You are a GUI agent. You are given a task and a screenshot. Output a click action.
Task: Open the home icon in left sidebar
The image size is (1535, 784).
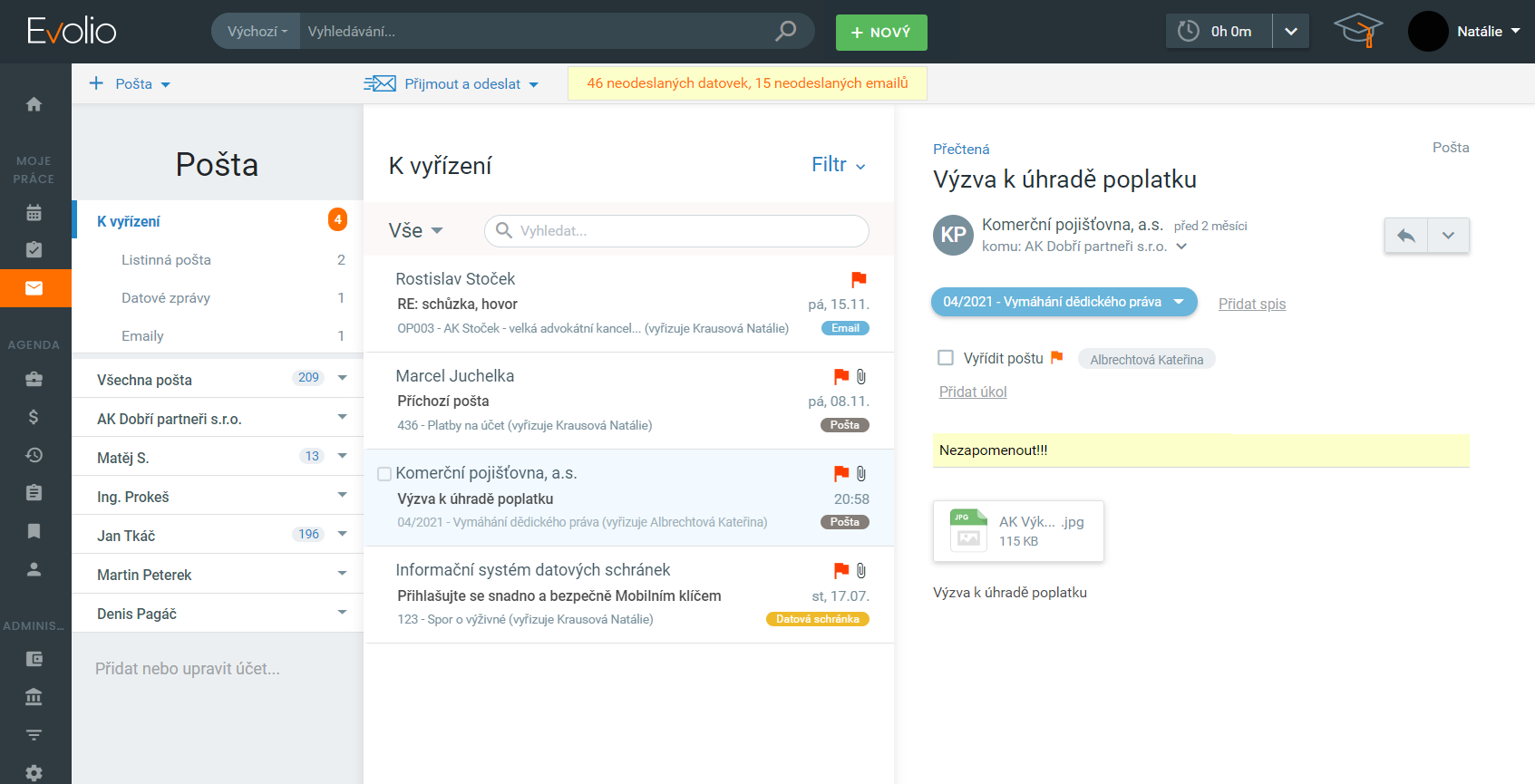tap(34, 104)
